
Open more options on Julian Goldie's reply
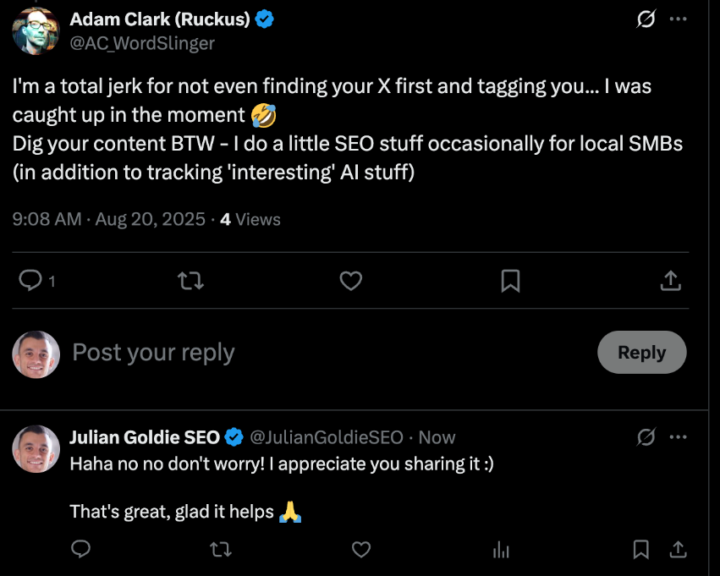pos(678,437)
